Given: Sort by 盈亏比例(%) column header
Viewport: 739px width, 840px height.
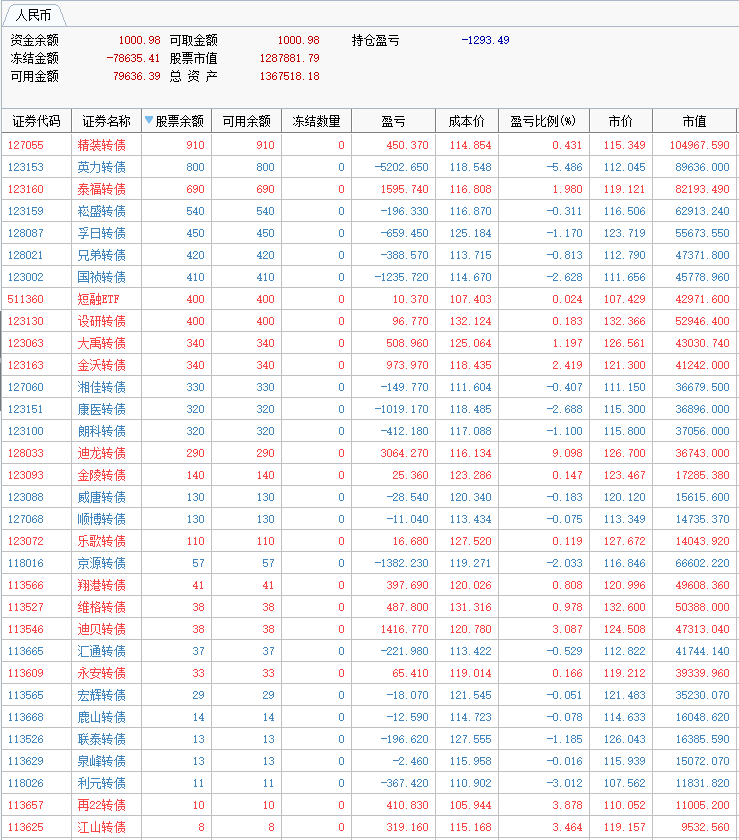Looking at the screenshot, I should (x=543, y=121).
